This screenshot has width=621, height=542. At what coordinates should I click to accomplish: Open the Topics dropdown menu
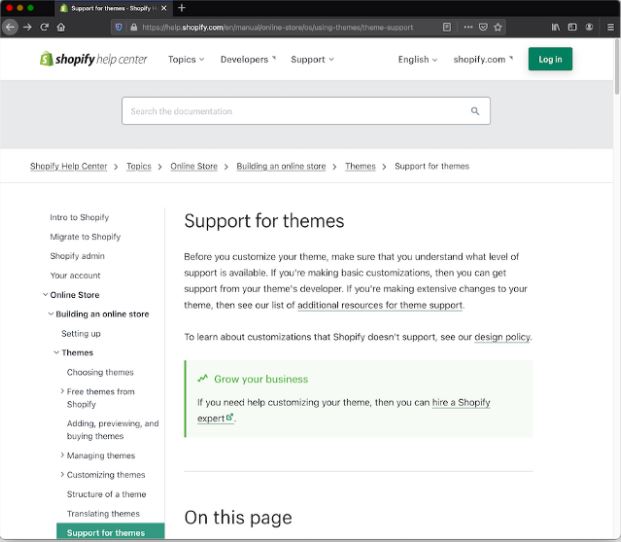pyautogui.click(x=186, y=59)
